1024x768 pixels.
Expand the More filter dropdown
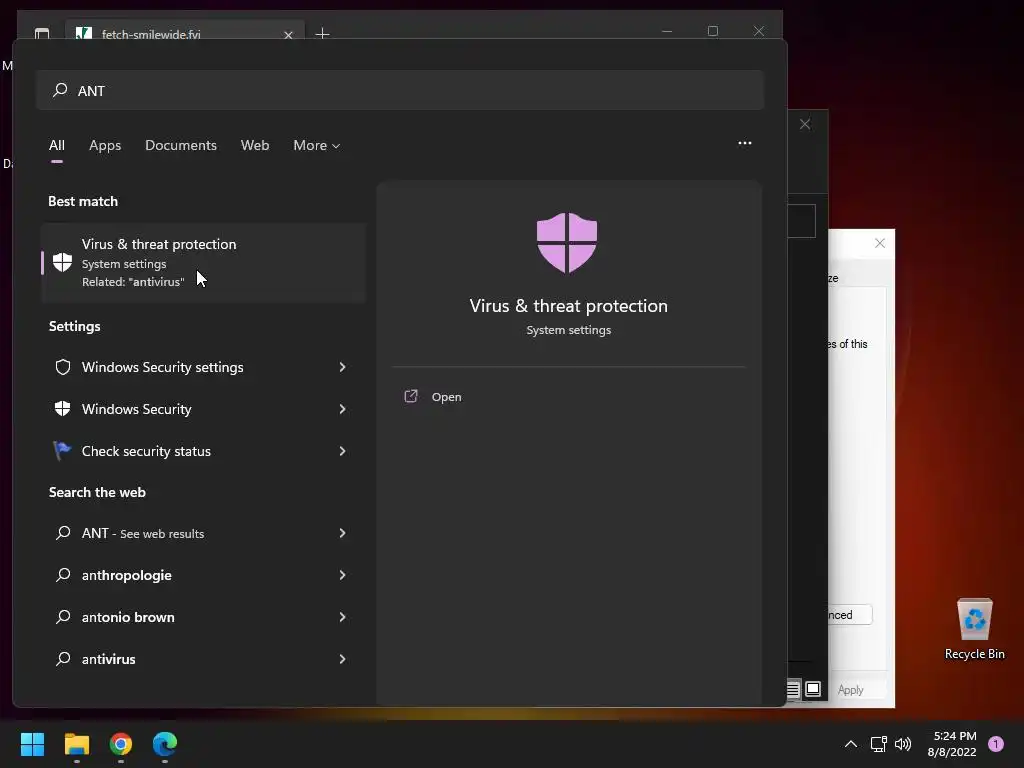317,145
